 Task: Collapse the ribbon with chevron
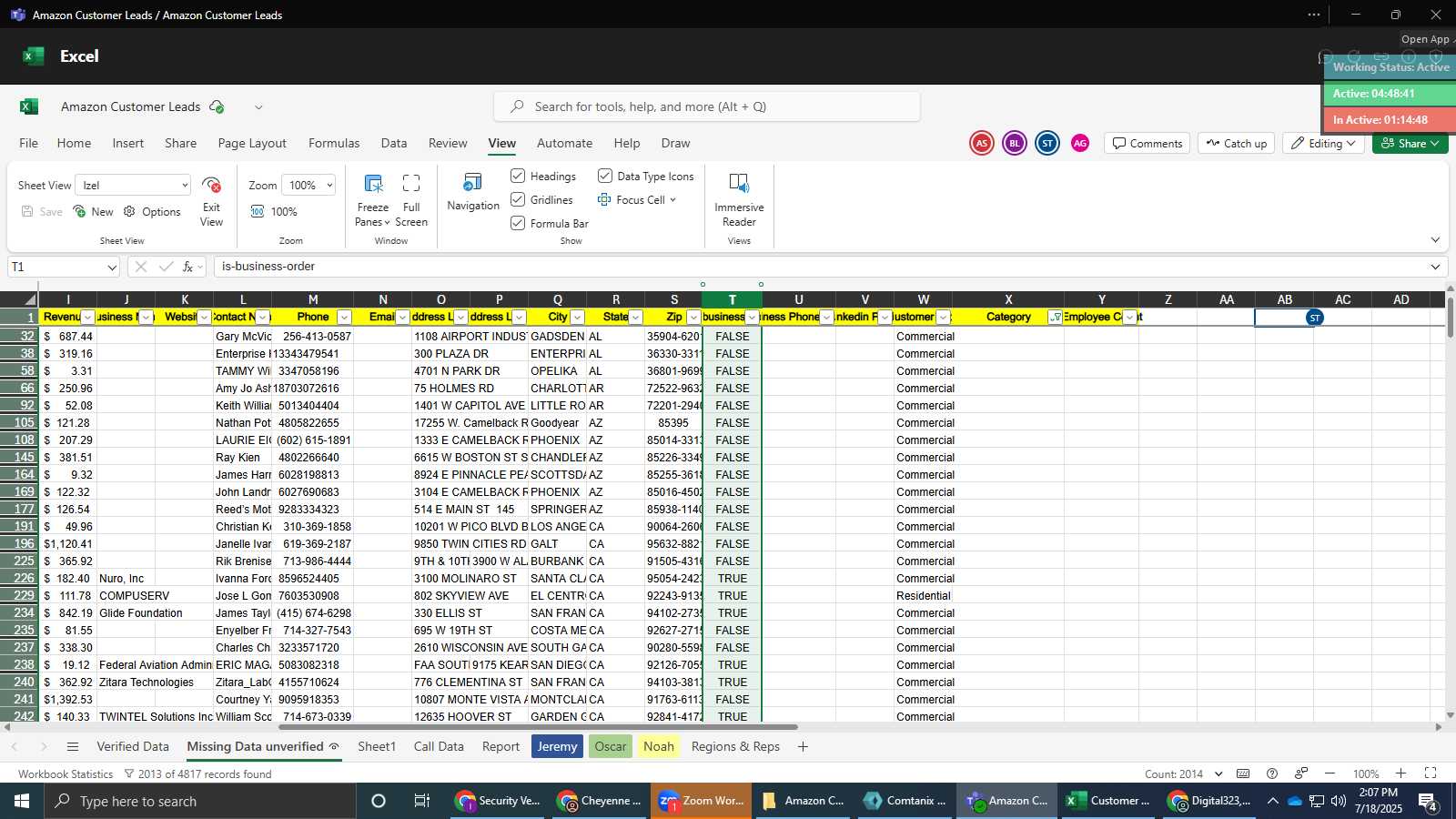pos(1435,240)
